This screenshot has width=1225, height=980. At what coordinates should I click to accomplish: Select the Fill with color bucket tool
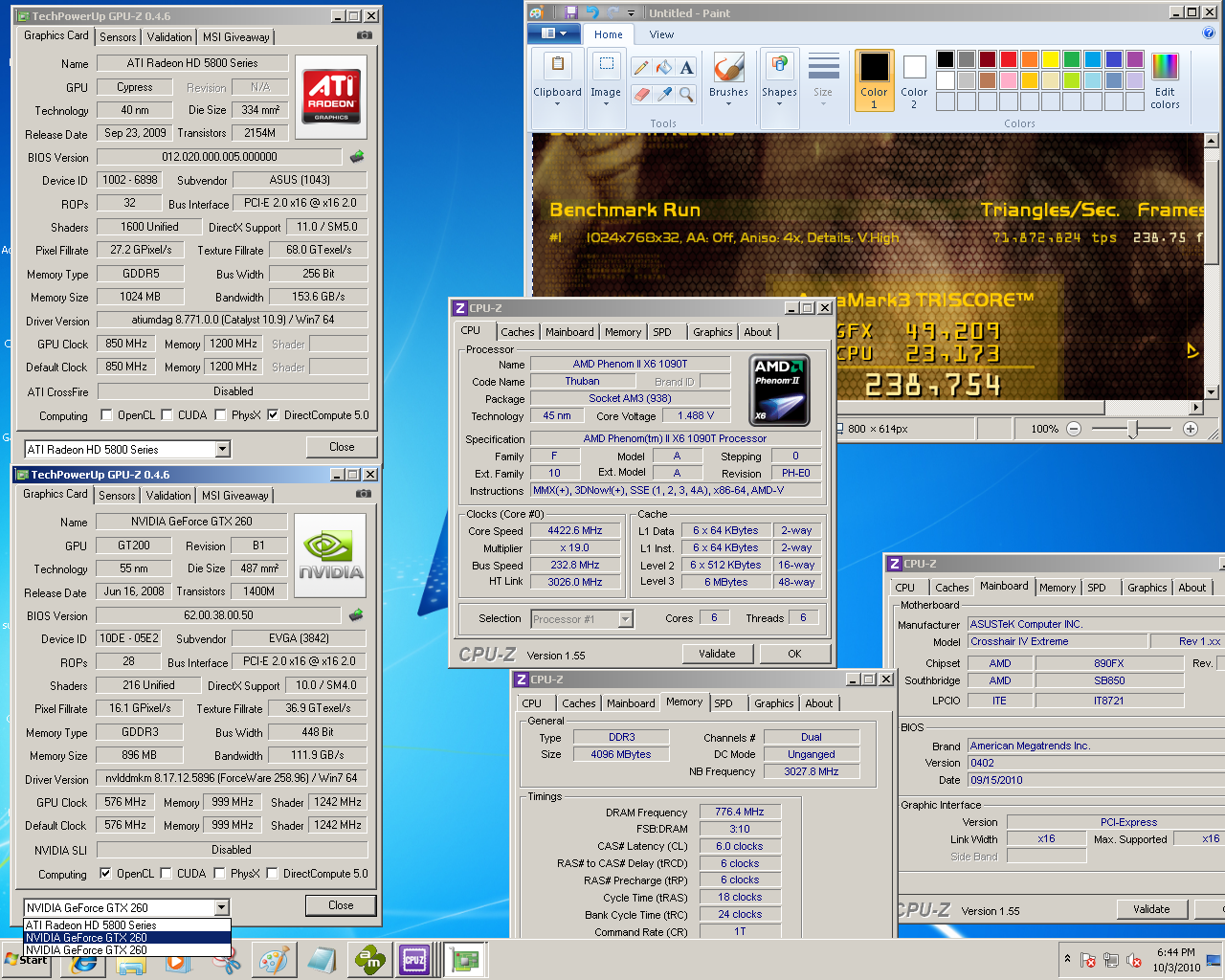point(663,68)
